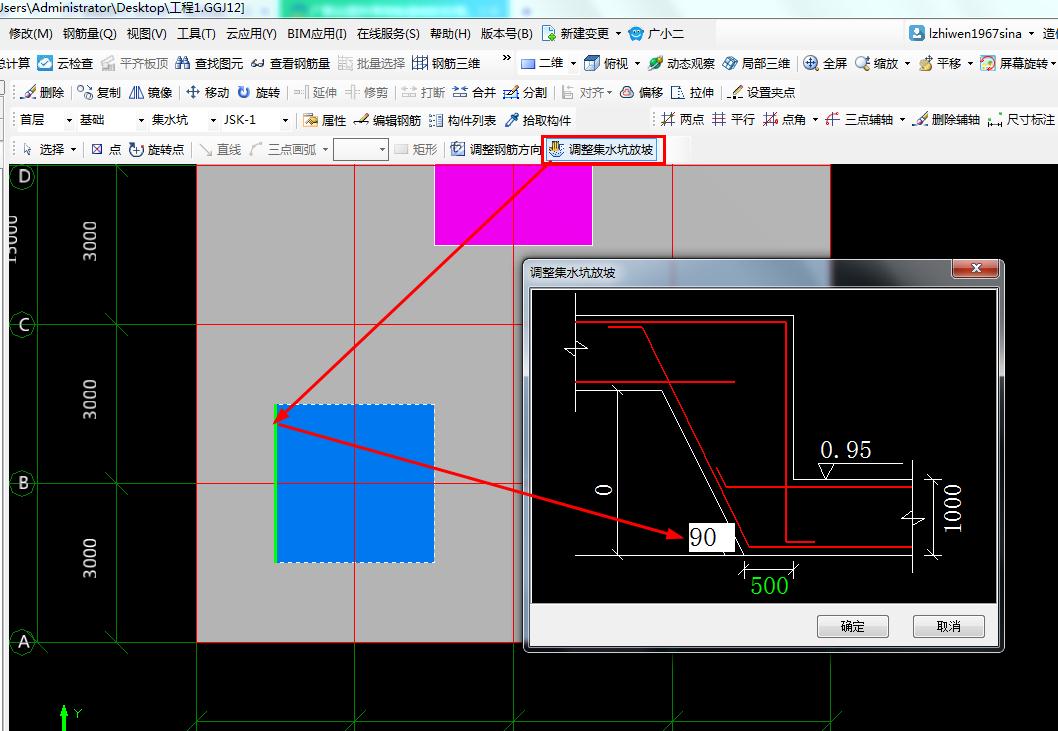Click the 编辑钢筋 edit rebar tool
Screen dimensions: 1058x731
tap(387, 120)
